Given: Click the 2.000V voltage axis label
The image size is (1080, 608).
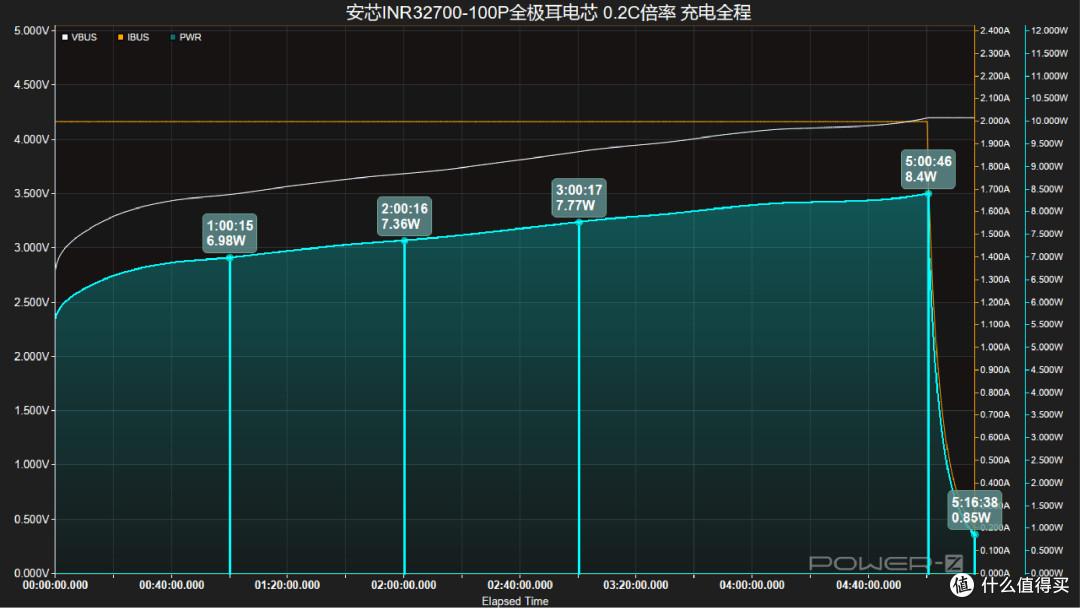Looking at the screenshot, I should point(32,356).
